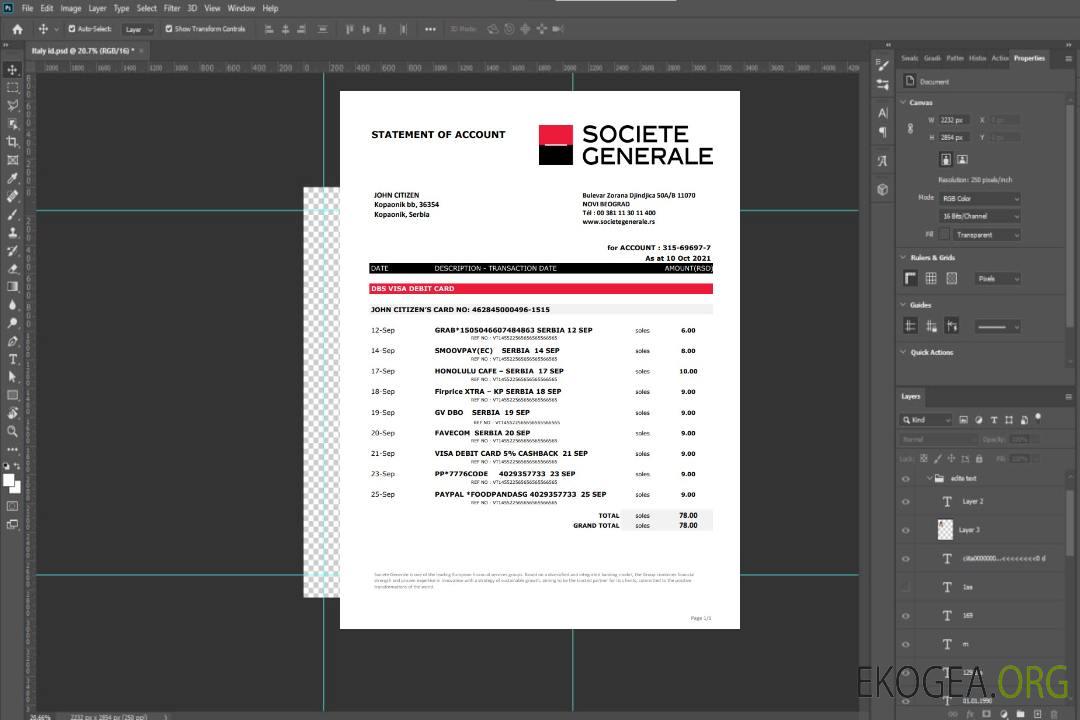Click the lock guides icon

[931, 326]
